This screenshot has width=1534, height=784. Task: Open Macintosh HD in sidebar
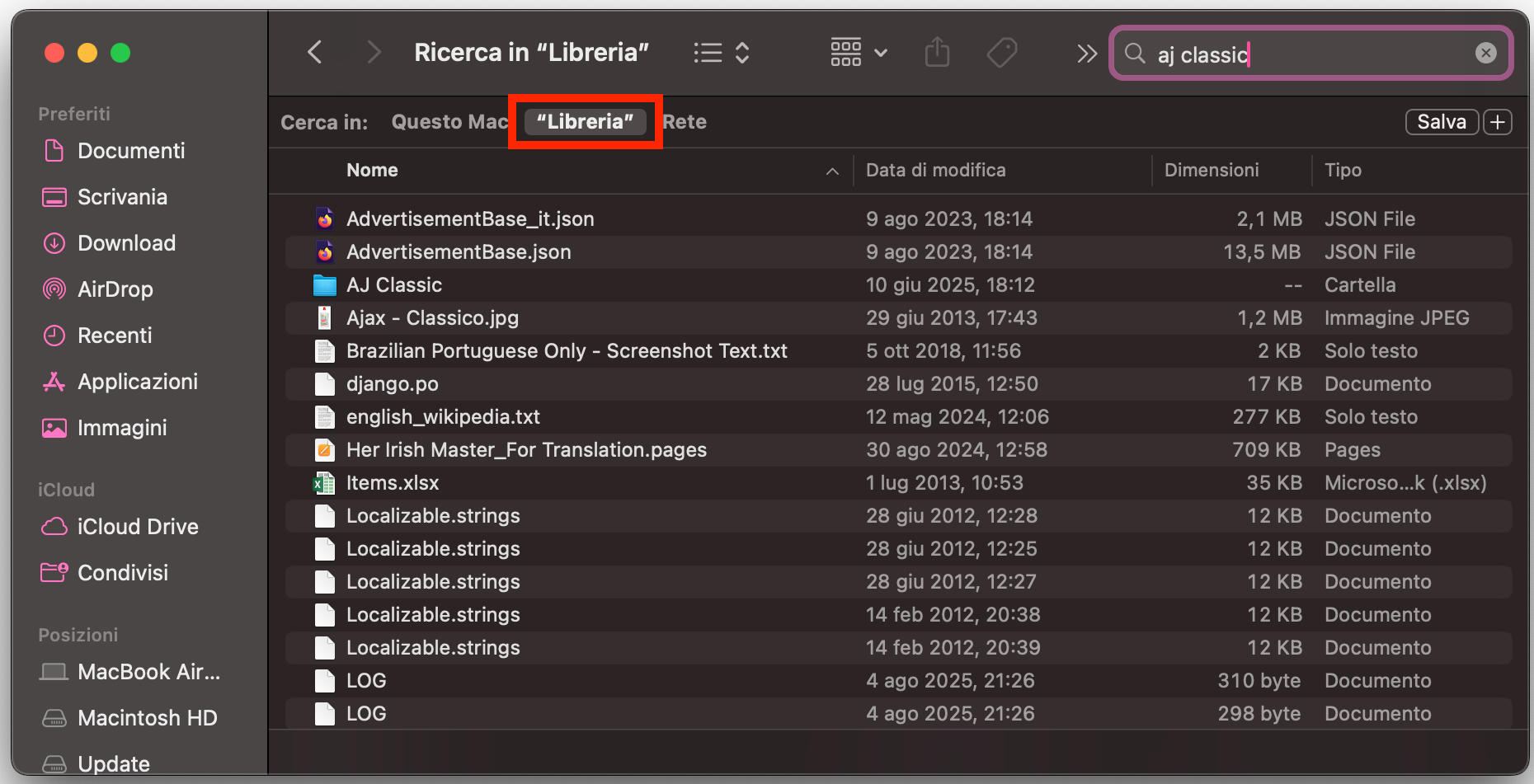tap(147, 718)
